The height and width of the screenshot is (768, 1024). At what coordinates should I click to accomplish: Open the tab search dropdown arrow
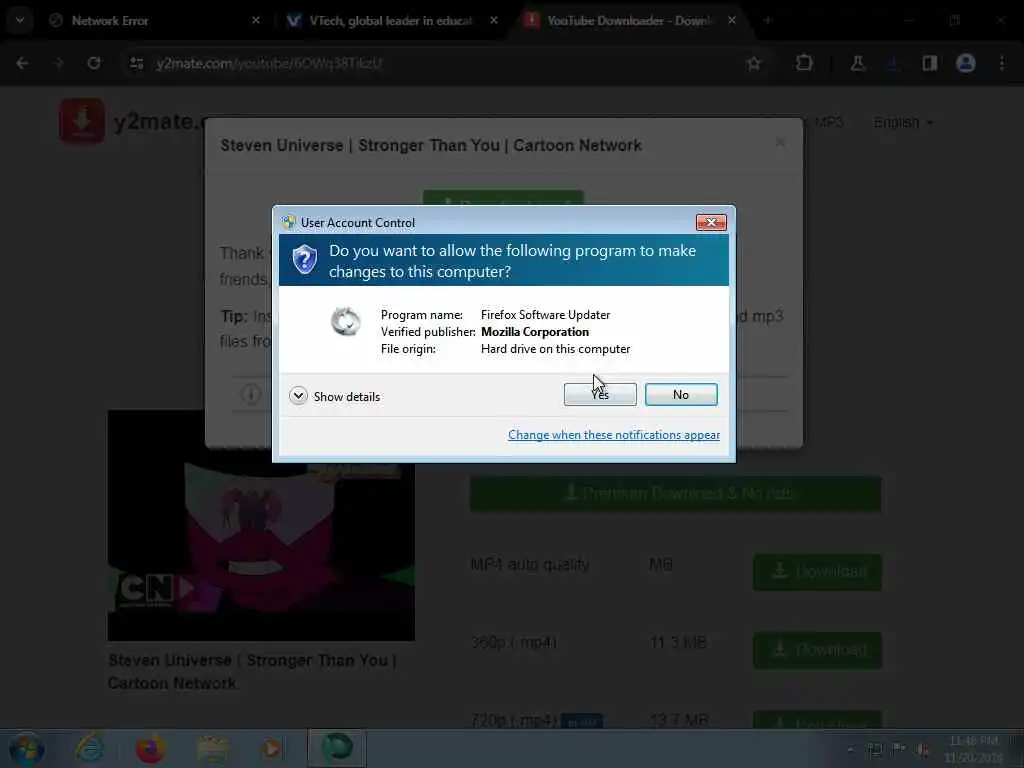click(x=20, y=20)
